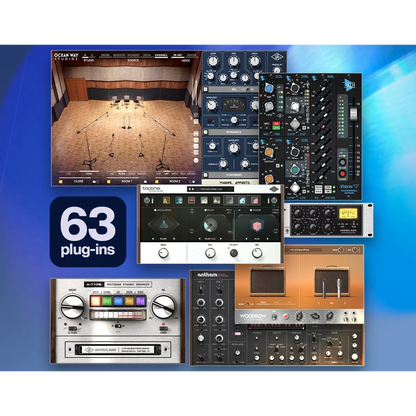Enable the Reverb checkbox in Topline
The height and width of the screenshot is (416, 416).
(x=251, y=210)
